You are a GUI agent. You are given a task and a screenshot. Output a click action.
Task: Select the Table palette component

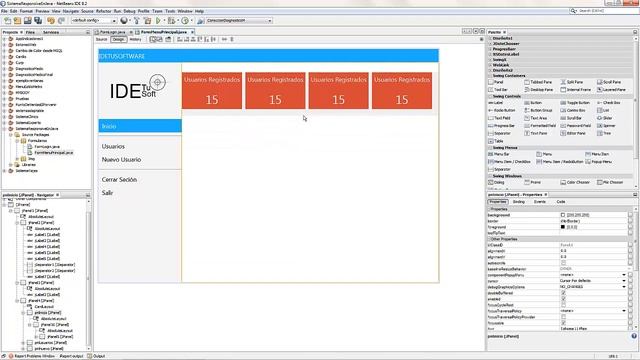pyautogui.click(x=496, y=141)
